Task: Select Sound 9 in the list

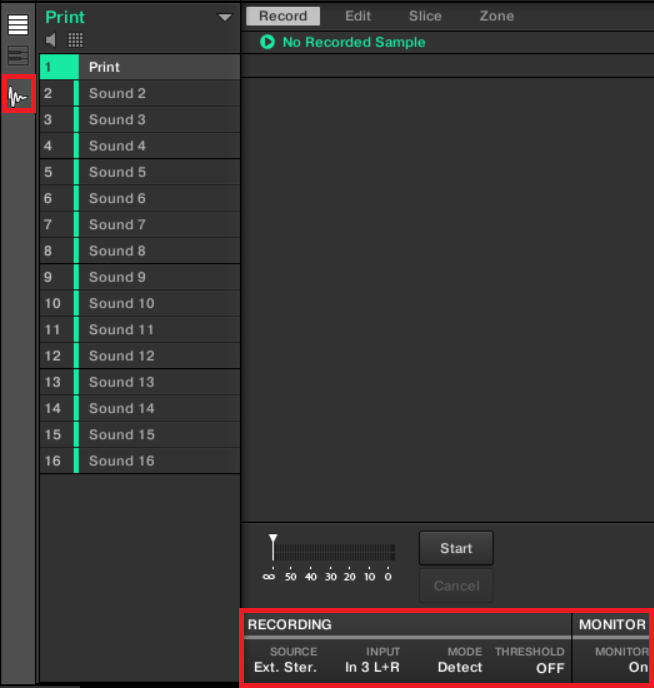Action: pos(140,277)
